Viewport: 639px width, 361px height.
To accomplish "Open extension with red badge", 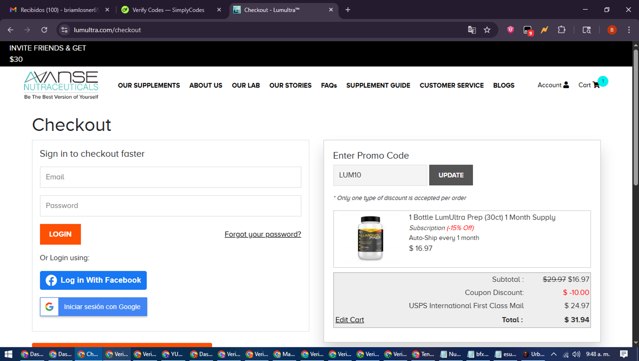I will [x=528, y=30].
